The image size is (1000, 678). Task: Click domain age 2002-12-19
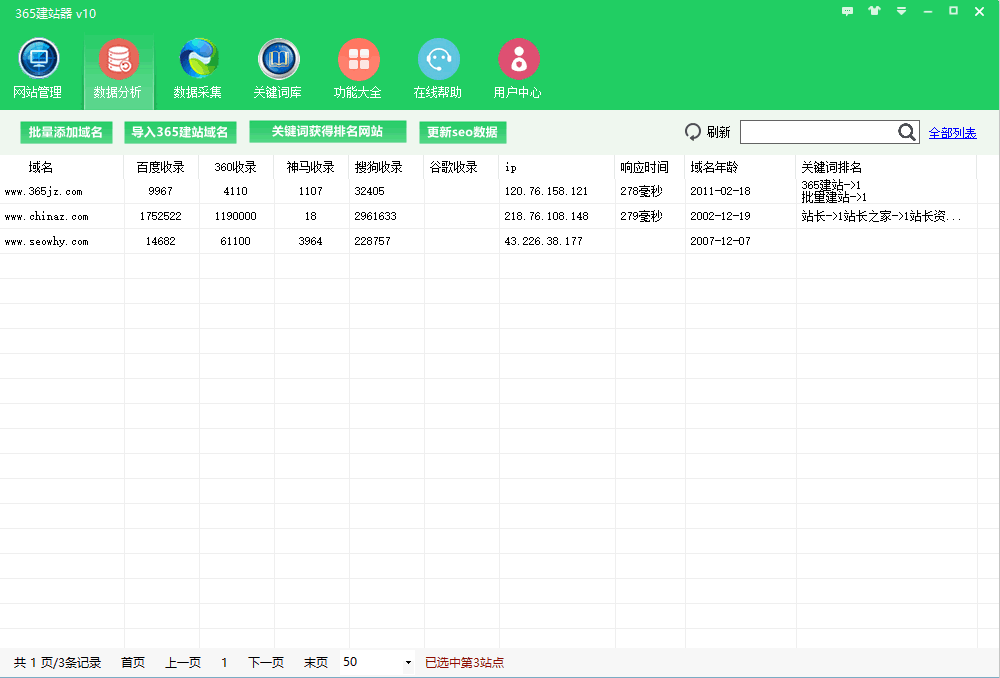point(720,216)
